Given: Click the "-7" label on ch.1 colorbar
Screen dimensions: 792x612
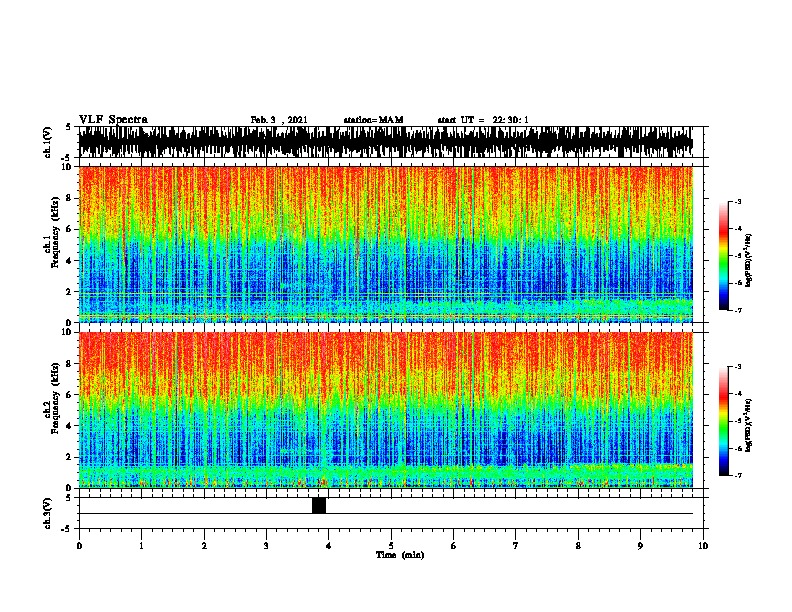Looking at the screenshot, I should tap(738, 310).
